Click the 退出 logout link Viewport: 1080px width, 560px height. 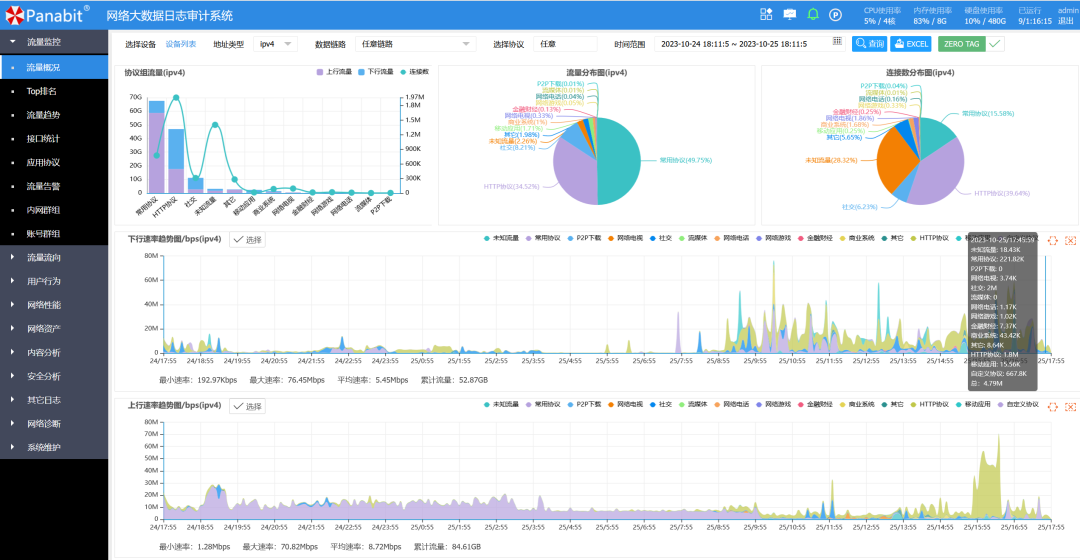1066,21
